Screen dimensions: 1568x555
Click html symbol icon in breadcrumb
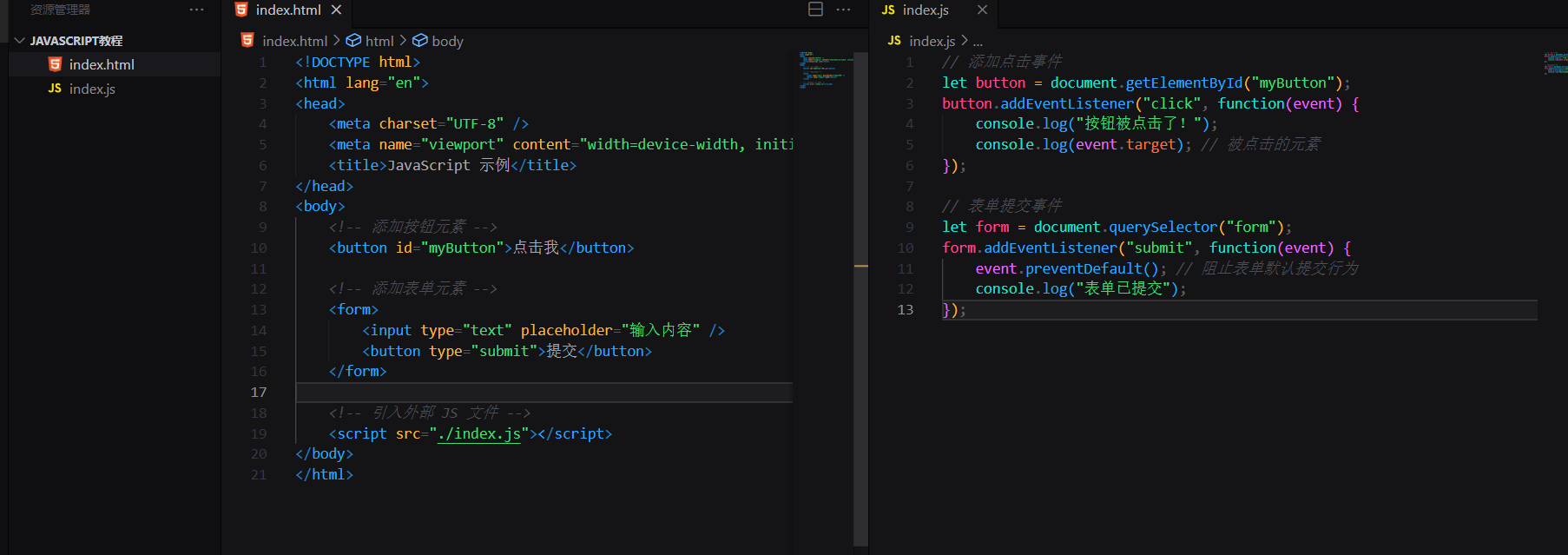353,41
